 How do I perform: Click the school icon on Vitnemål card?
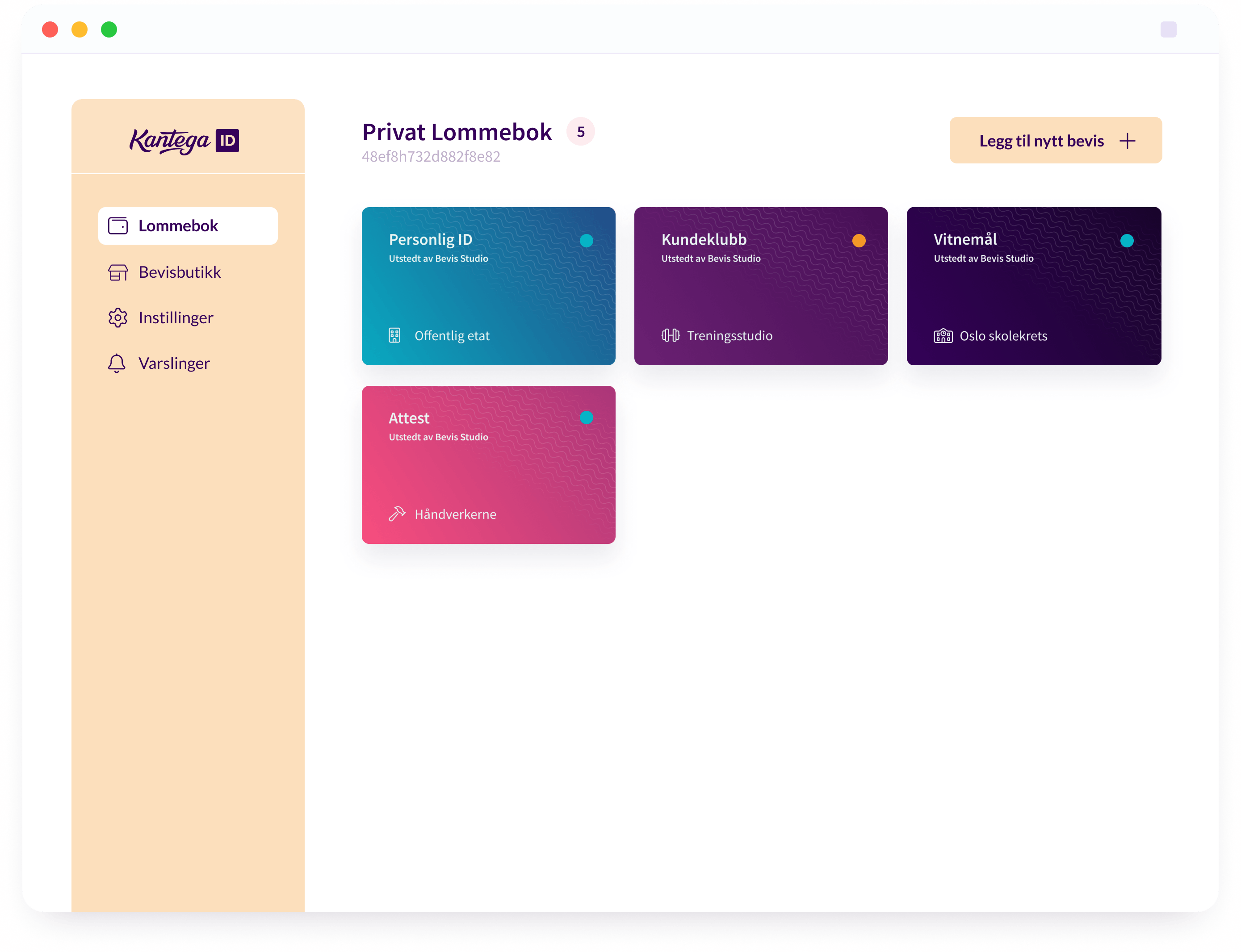943,336
